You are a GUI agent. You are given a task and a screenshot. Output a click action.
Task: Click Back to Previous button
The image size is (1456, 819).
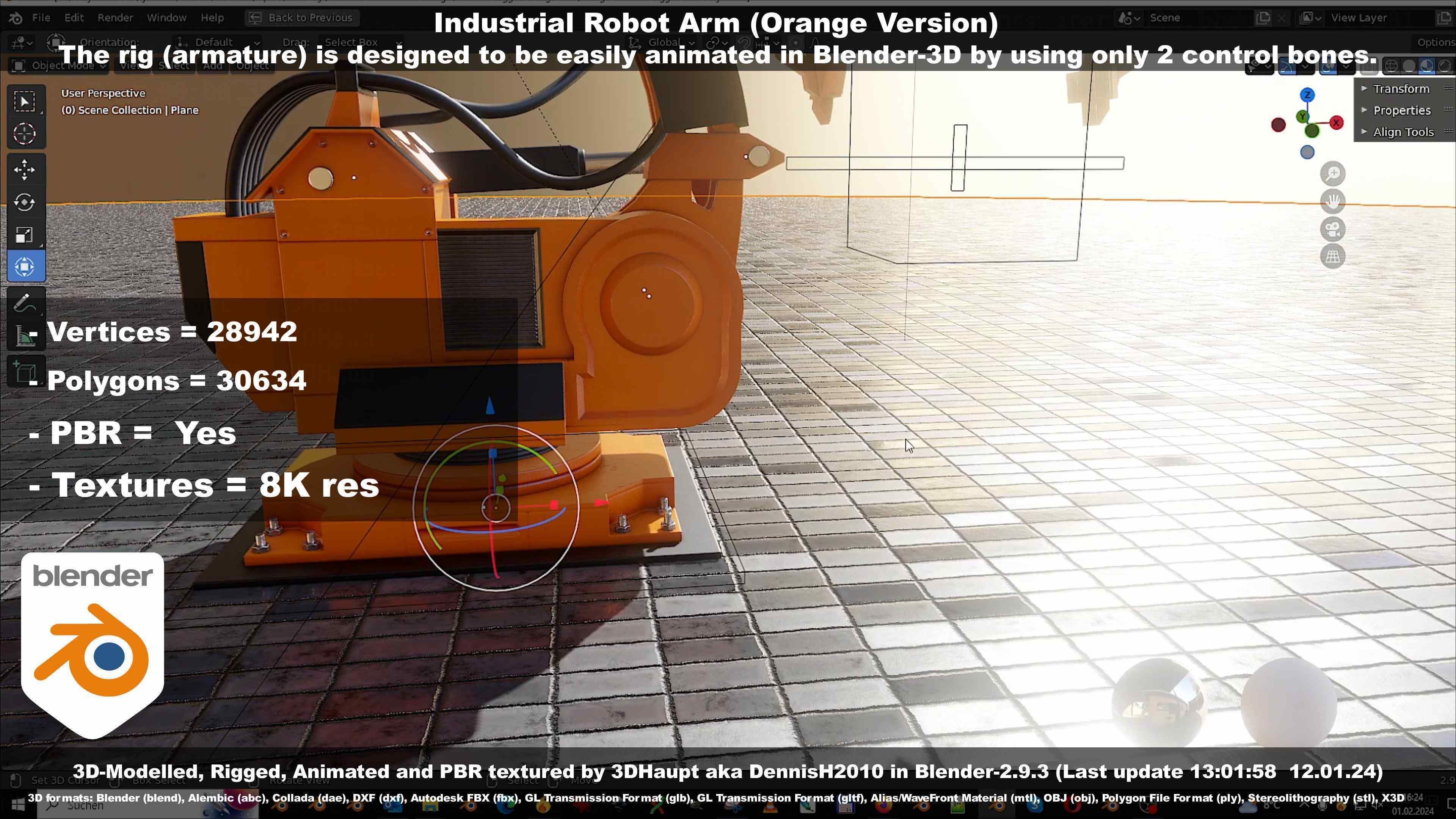pyautogui.click(x=302, y=17)
